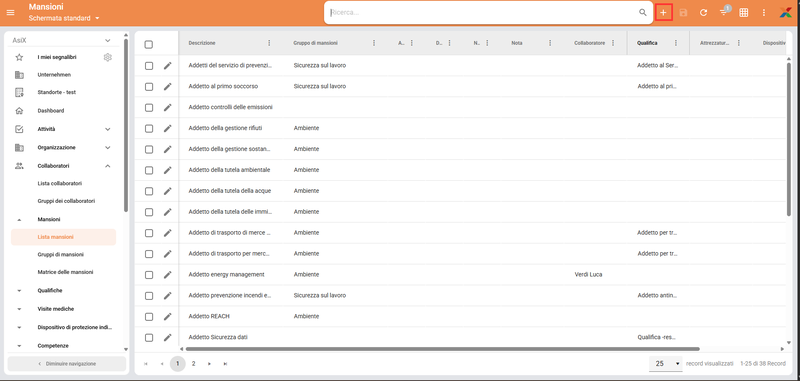Click the table horizontal scrollbar
Screen dimensions: 800x381
[442, 349]
